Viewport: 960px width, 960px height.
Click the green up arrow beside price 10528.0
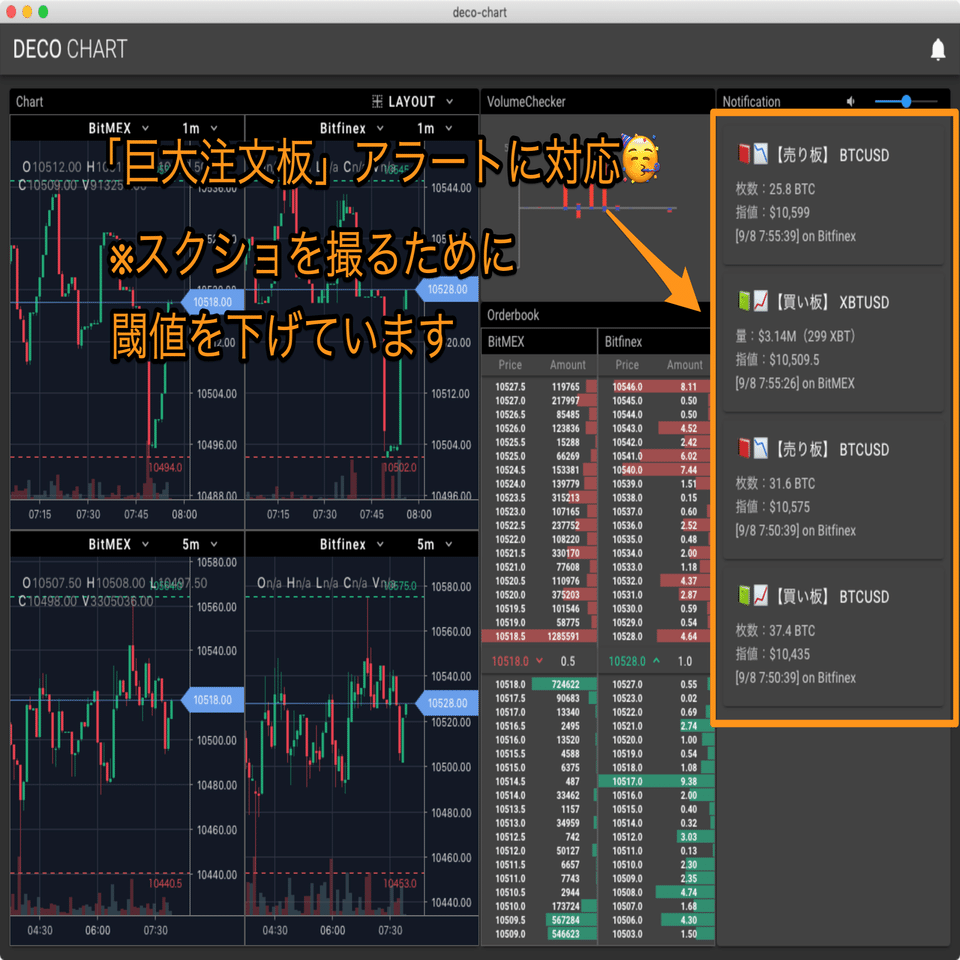658,660
